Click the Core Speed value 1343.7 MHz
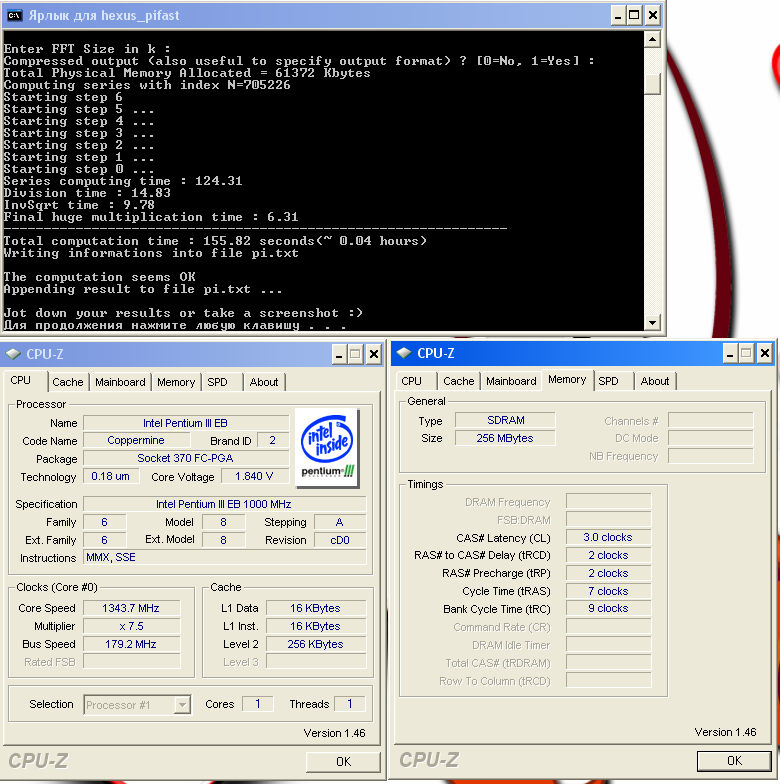The image size is (780, 784). click(131, 608)
